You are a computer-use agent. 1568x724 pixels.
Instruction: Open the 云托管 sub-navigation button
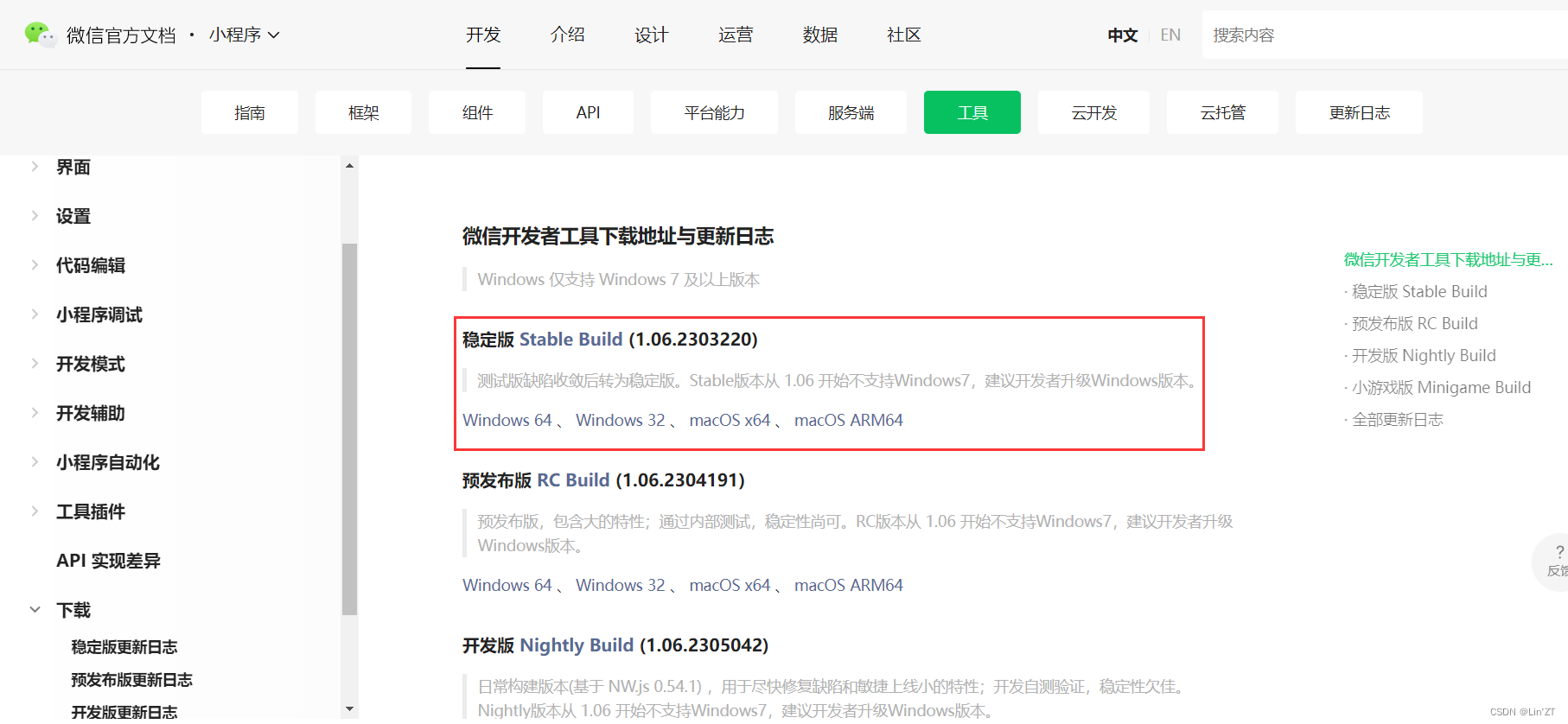(x=1222, y=112)
